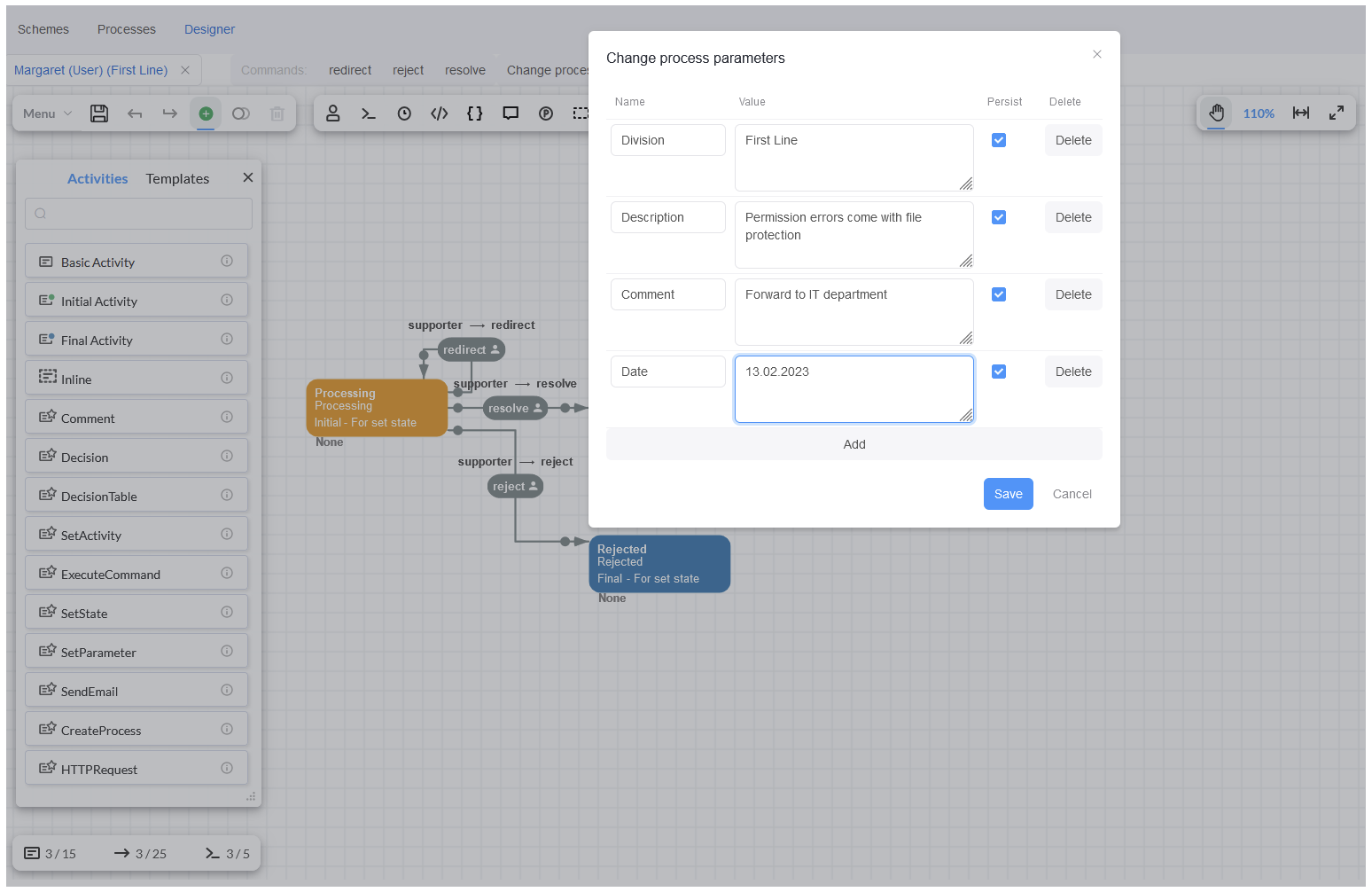Image resolution: width=1372 pixels, height=892 pixels.
Task: Select the resolve transition node
Action: click(515, 408)
